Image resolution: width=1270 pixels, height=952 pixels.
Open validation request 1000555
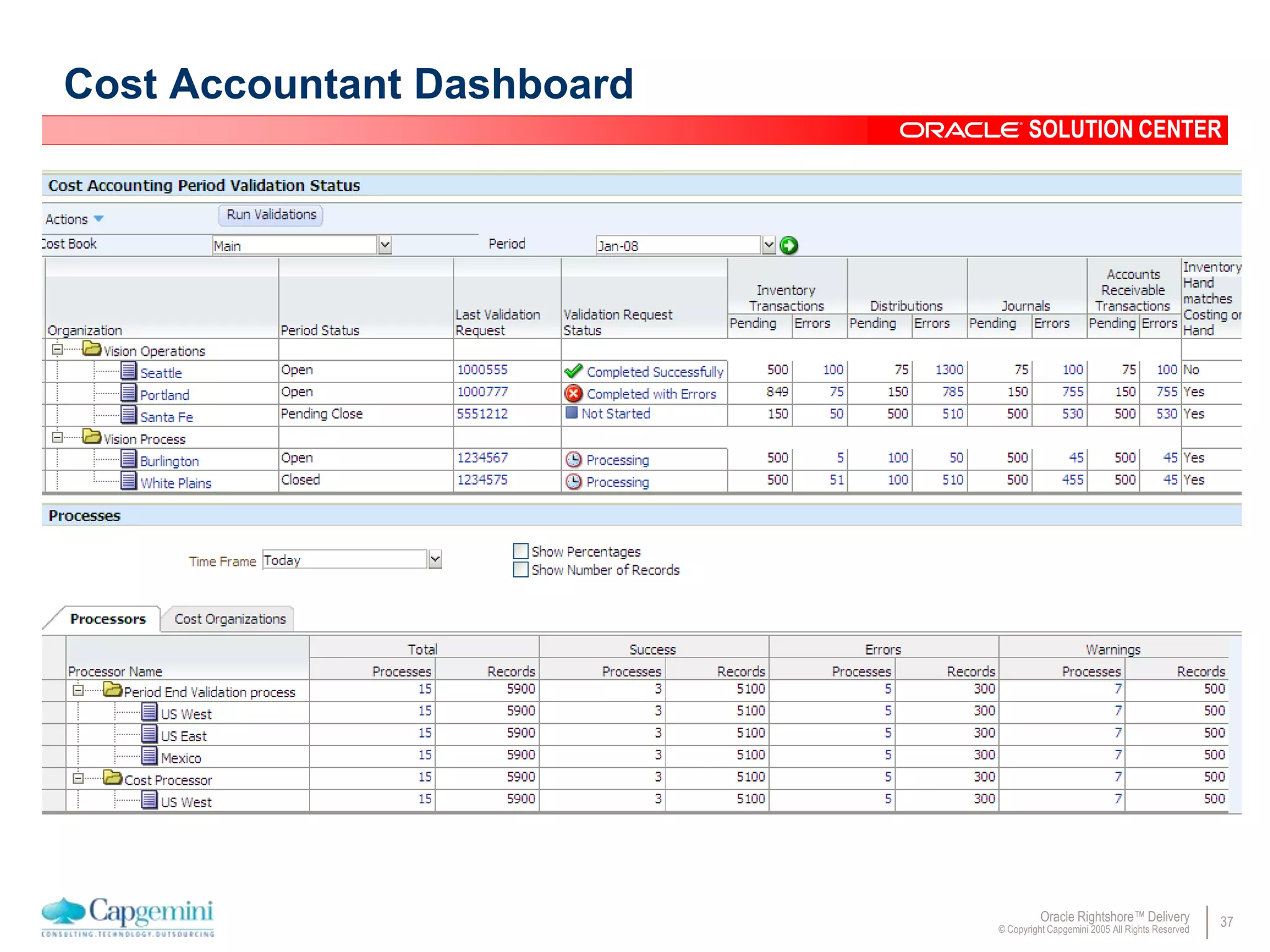pos(482,369)
